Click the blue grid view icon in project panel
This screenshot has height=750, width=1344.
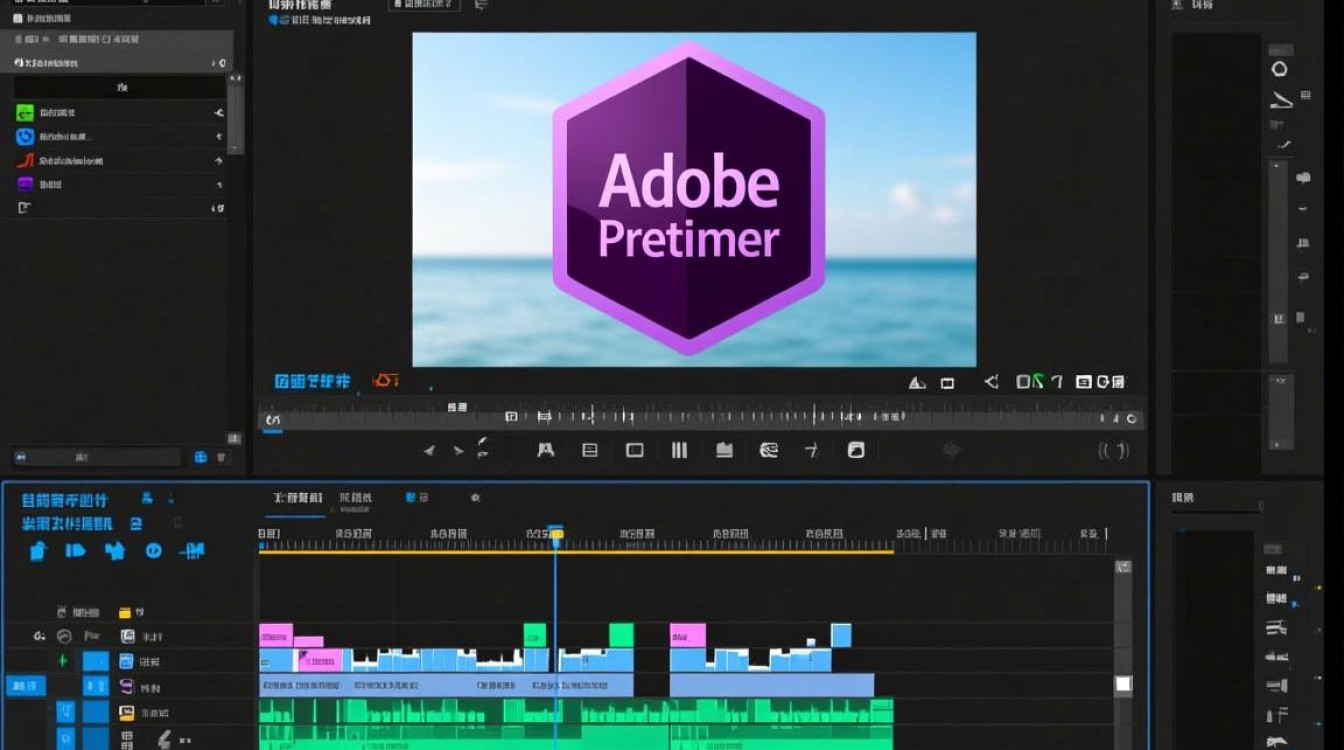coord(200,457)
